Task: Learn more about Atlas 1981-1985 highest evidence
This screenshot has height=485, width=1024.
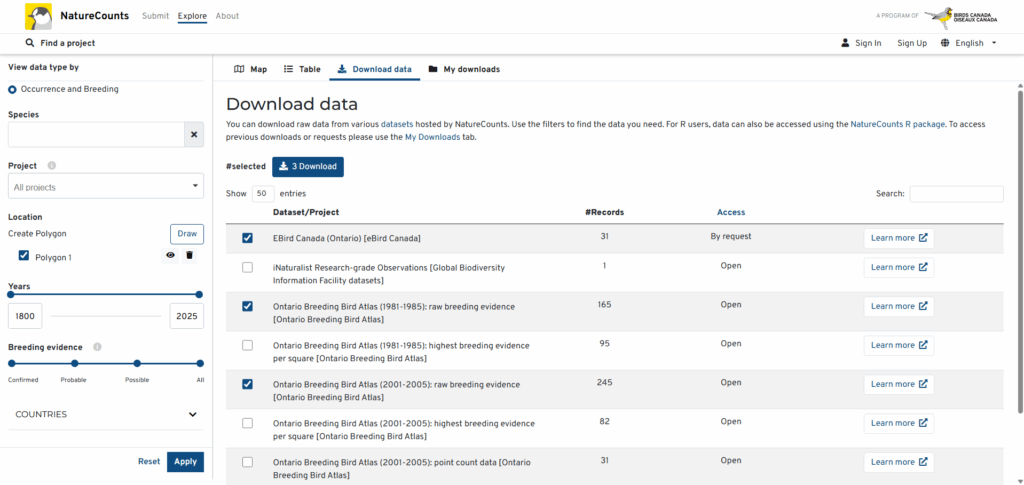Action: 899,345
